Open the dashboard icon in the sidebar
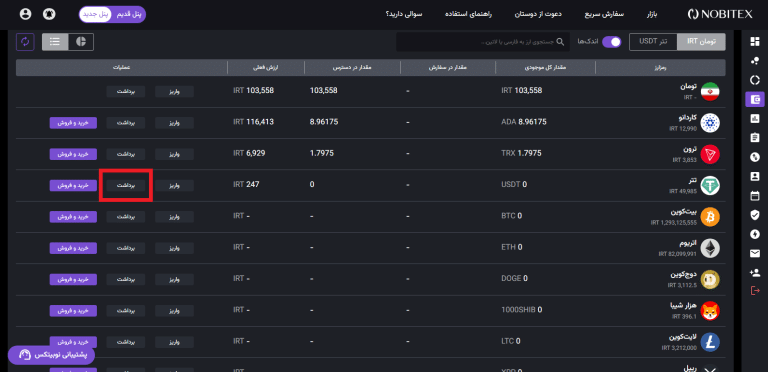This screenshot has height=372, width=768. click(x=754, y=42)
